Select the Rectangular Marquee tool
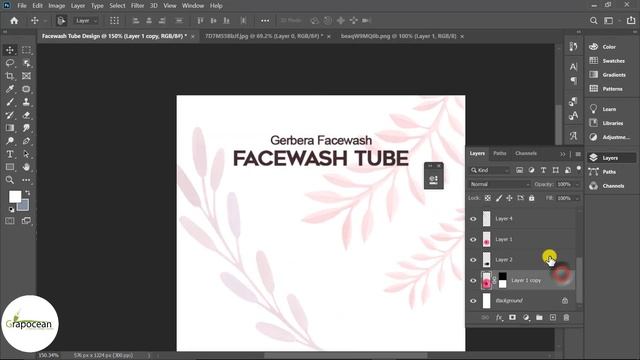Screen dimensions: 640x360 [x=26, y=50]
